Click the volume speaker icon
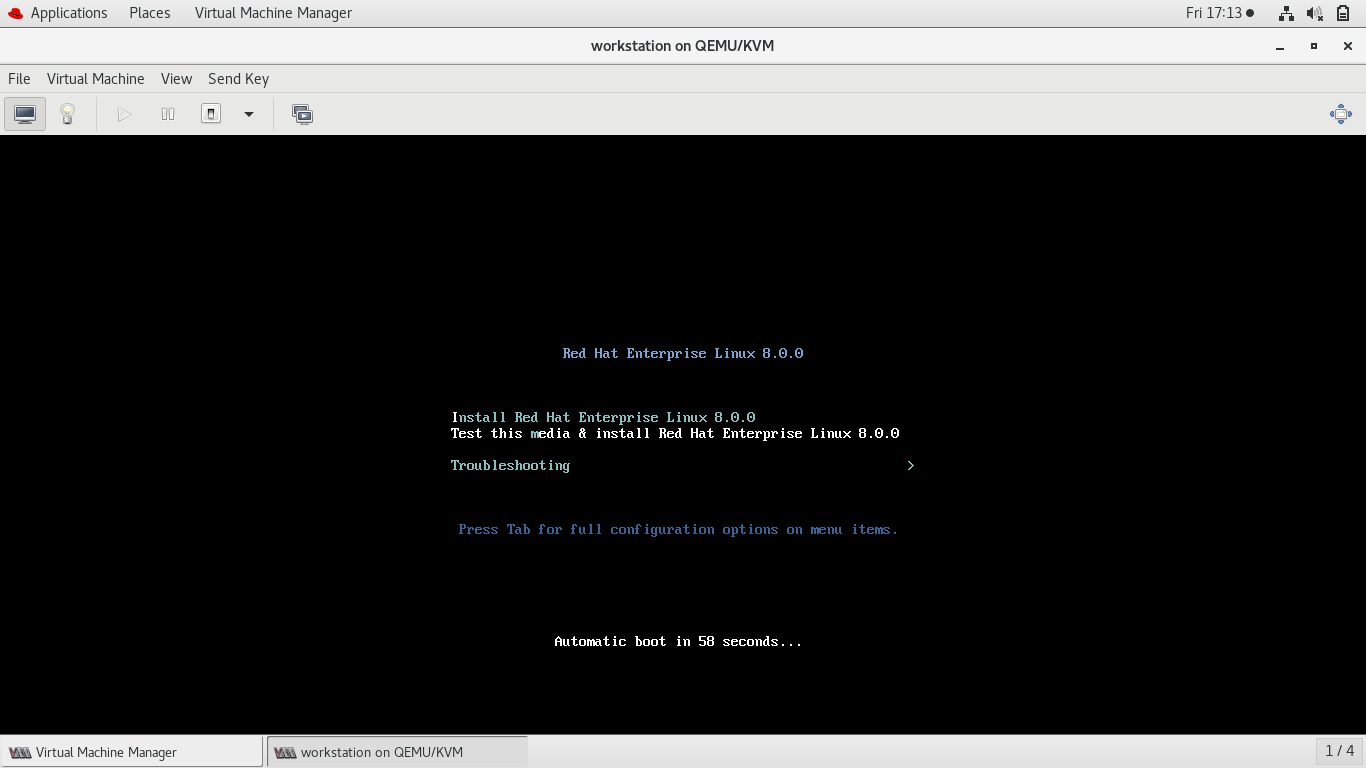1366x768 pixels. tap(1315, 13)
